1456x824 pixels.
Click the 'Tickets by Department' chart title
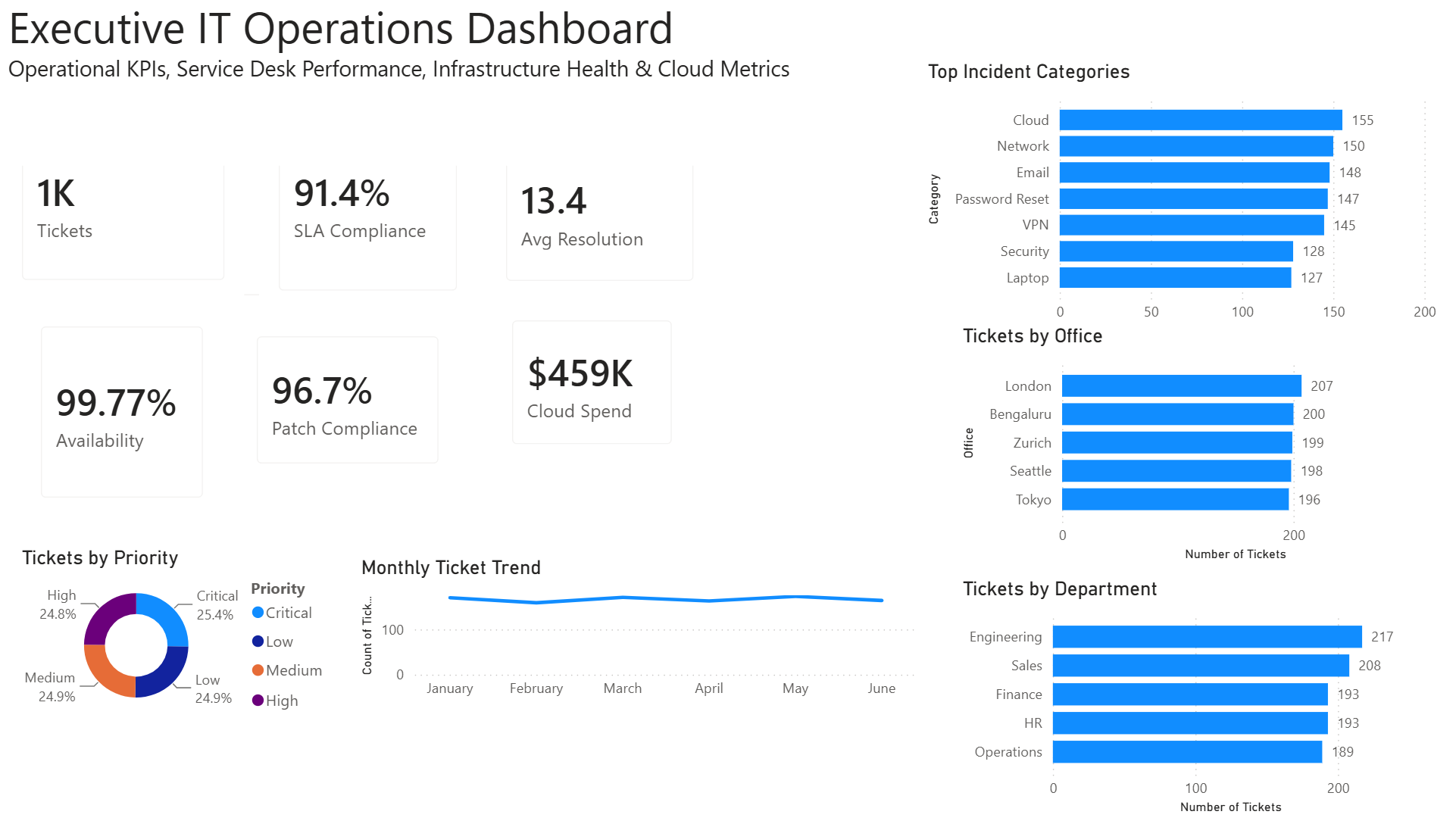coord(1060,589)
